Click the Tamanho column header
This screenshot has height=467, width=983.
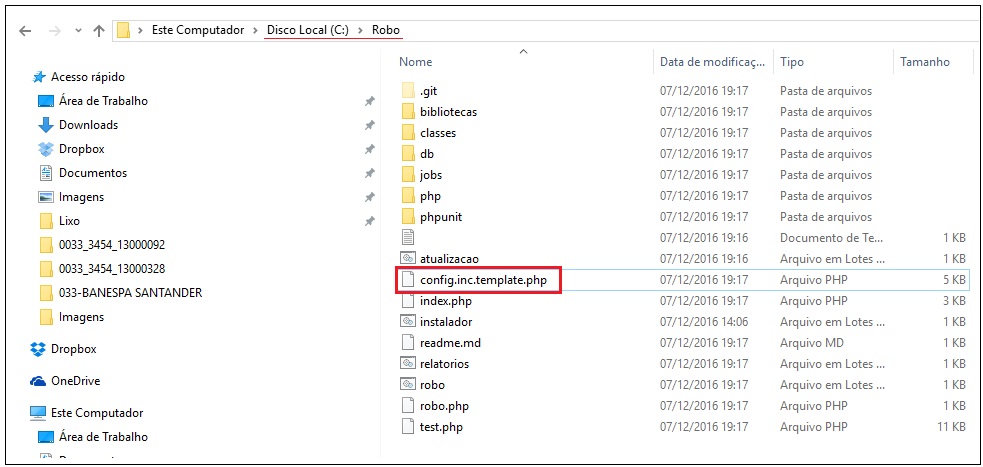(924, 62)
